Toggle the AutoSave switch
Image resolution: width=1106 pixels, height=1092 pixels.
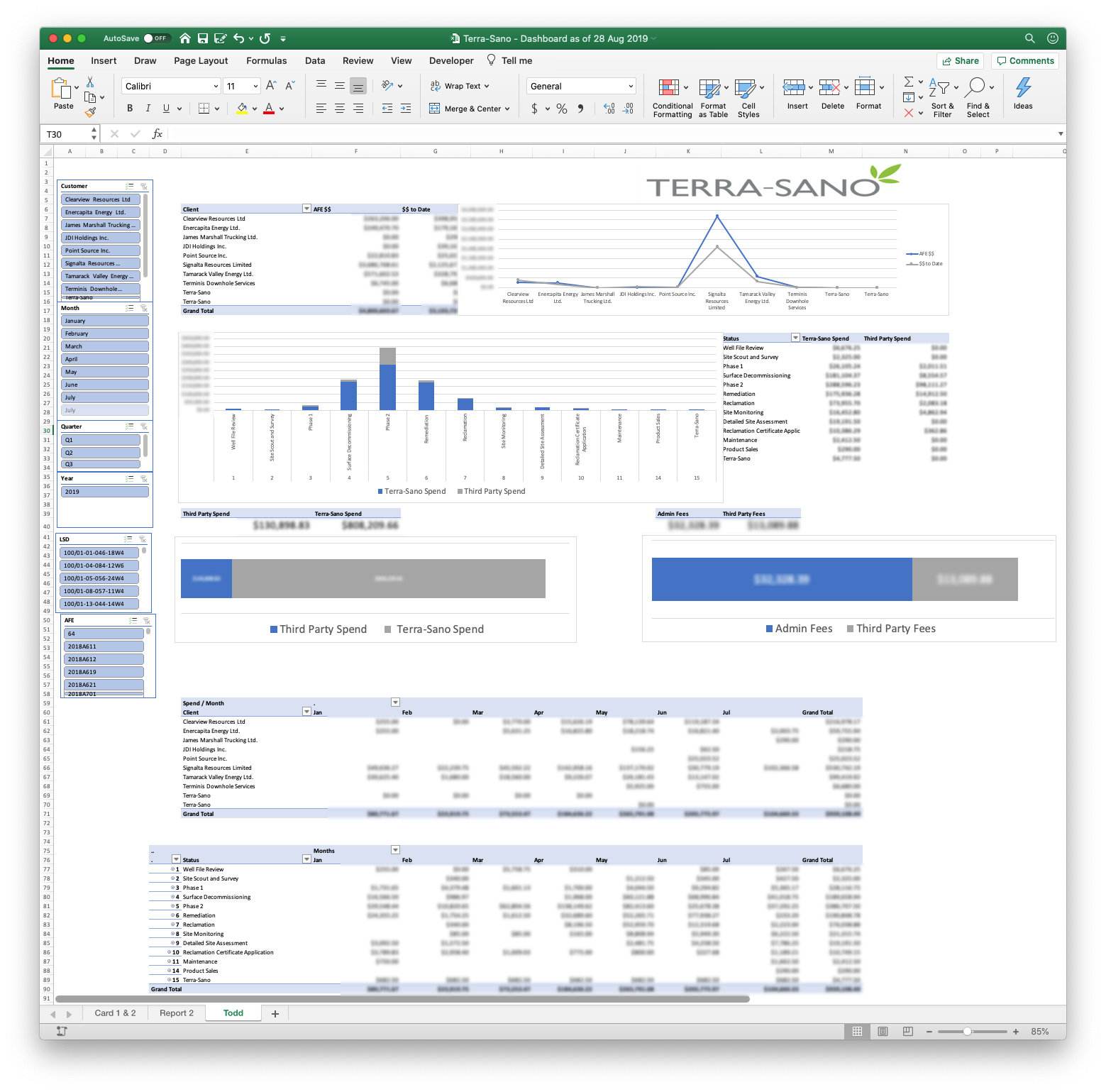pos(155,38)
